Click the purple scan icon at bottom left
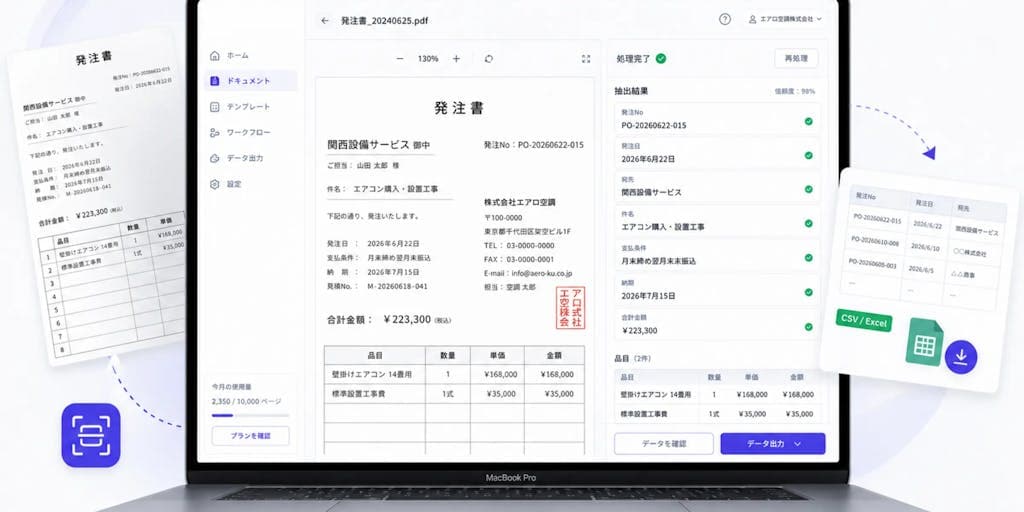The width and height of the screenshot is (1024, 512). (x=91, y=436)
